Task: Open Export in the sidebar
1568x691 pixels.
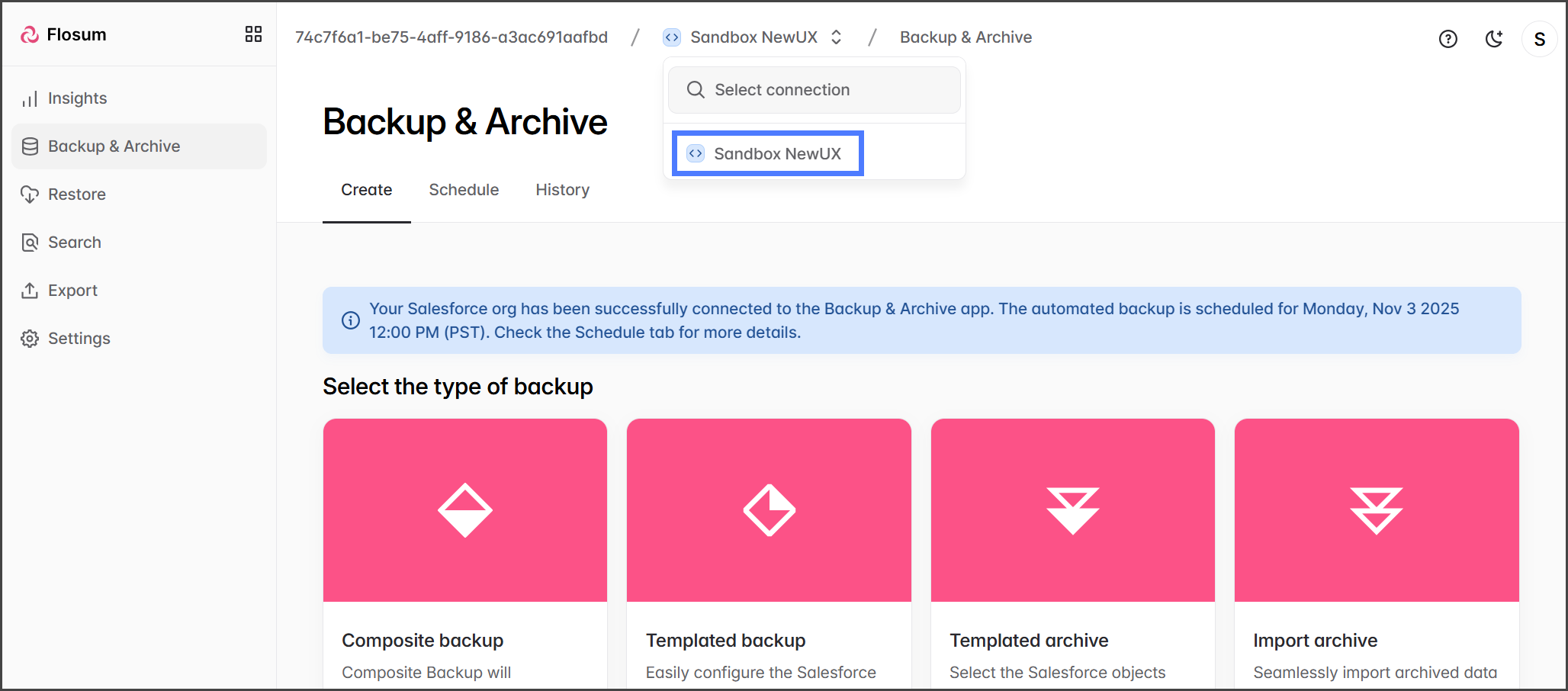Action: [72, 291]
